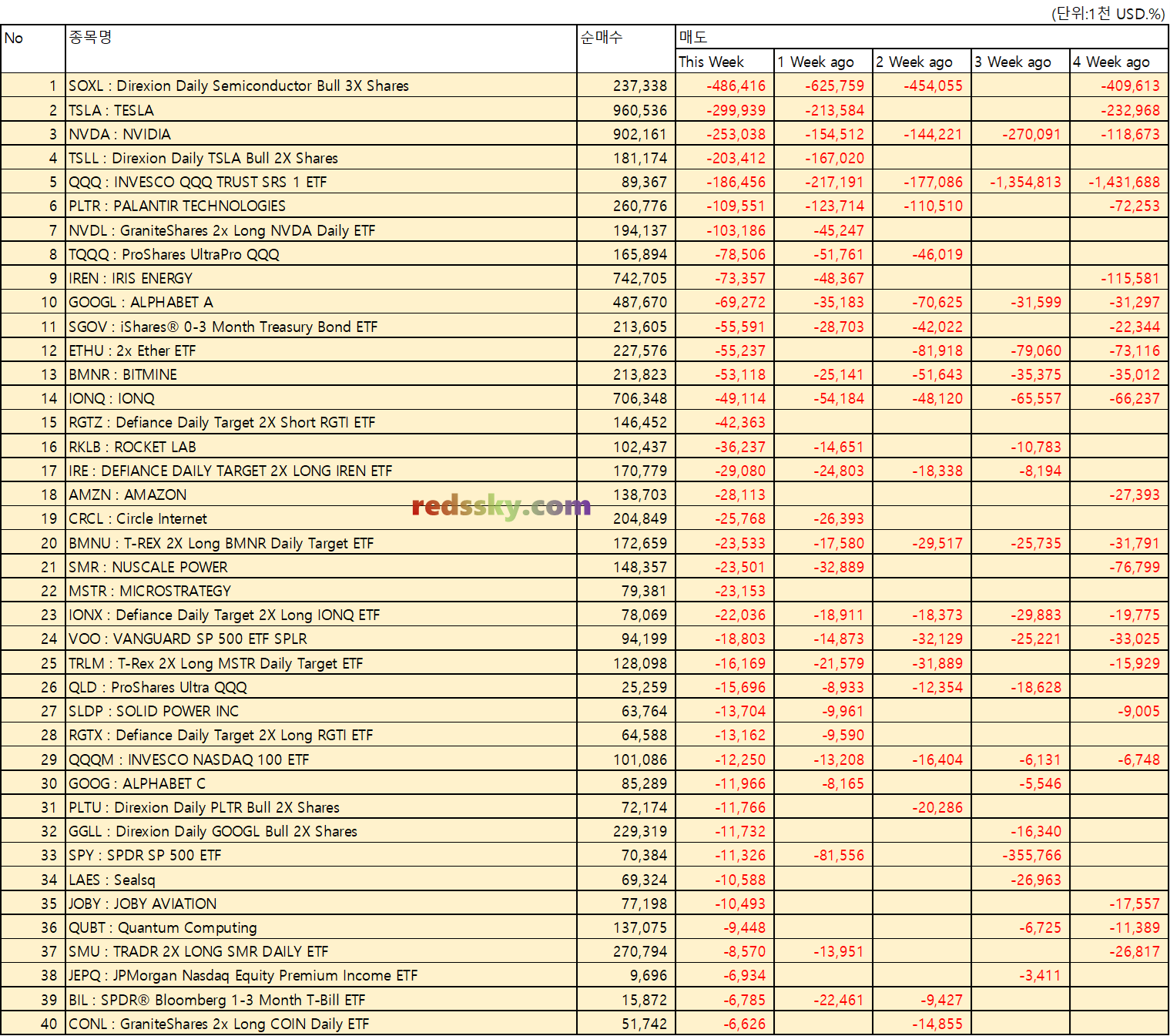Image resolution: width=1170 pixels, height=1036 pixels.
Task: Select CONL 2 Week ago value -14,855
Action: click(x=937, y=1024)
